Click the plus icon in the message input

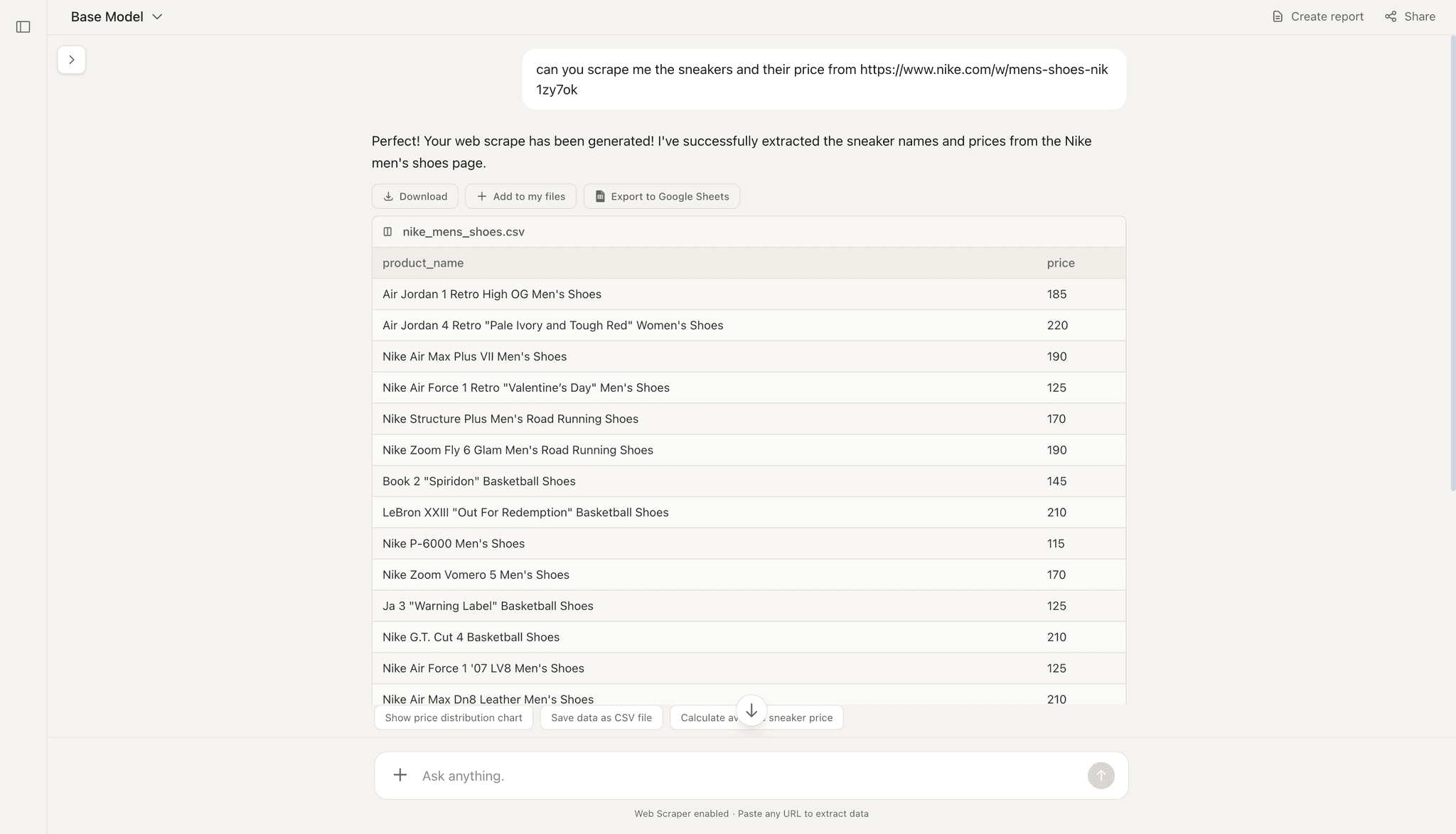(400, 775)
